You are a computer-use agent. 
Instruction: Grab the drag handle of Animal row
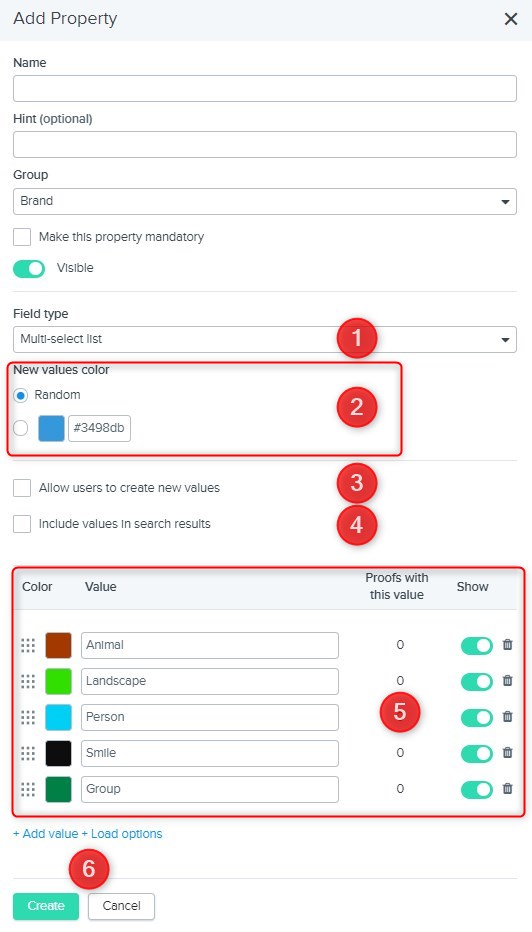(28, 645)
